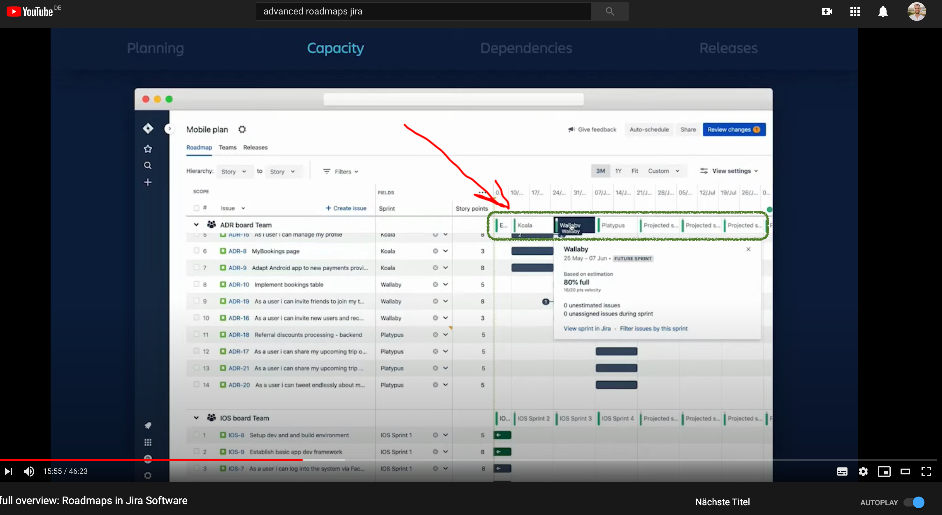The image size is (942, 515).
Task: Click gear icon in the ADR-10 row
Action: (435, 285)
